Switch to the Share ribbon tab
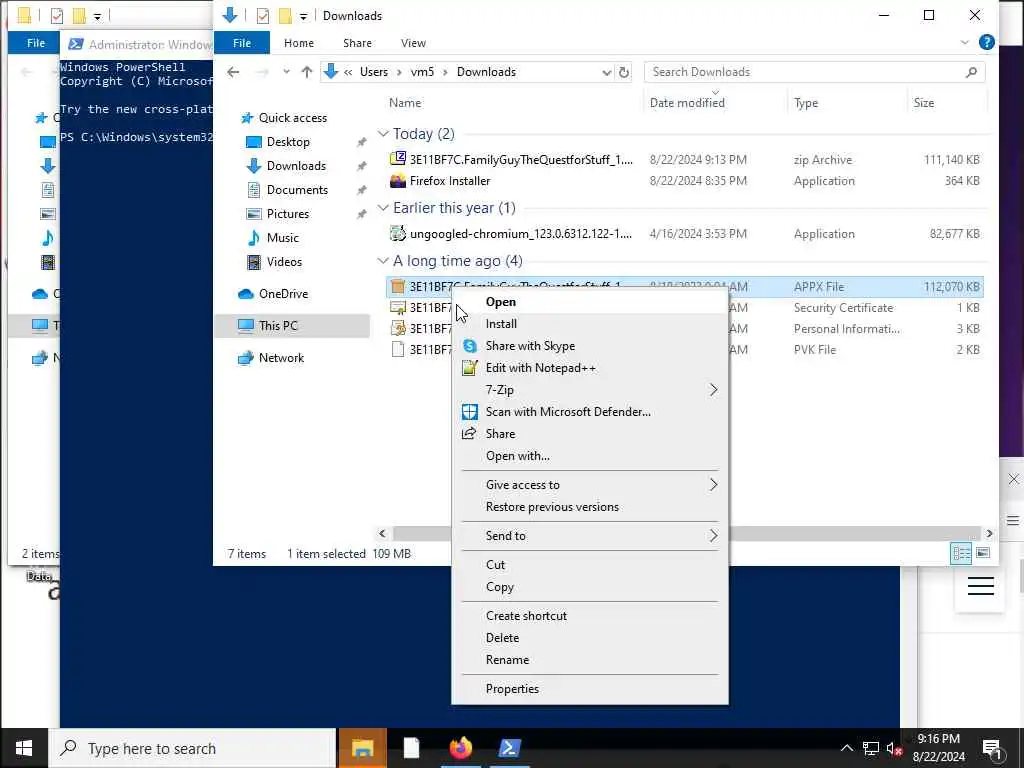This screenshot has width=1024, height=768. tap(357, 43)
